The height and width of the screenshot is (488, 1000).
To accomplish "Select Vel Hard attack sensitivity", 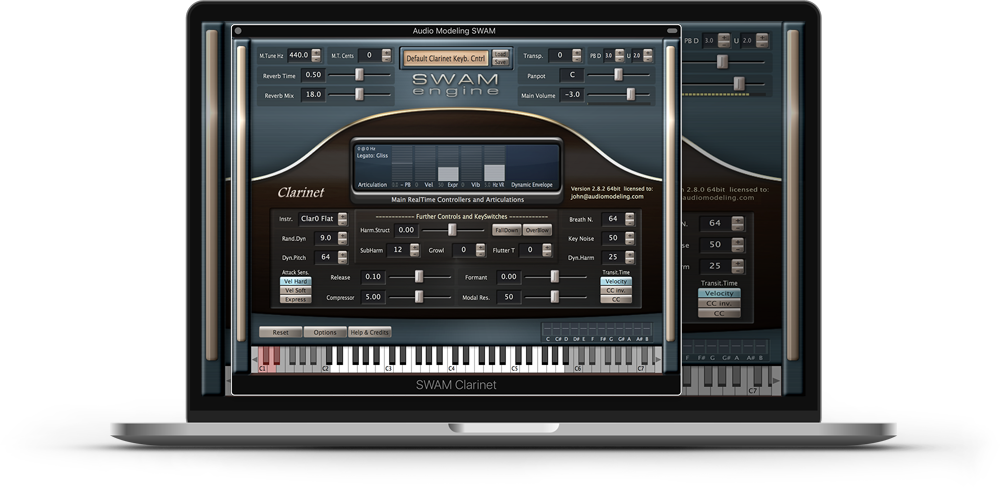I will pos(295,281).
